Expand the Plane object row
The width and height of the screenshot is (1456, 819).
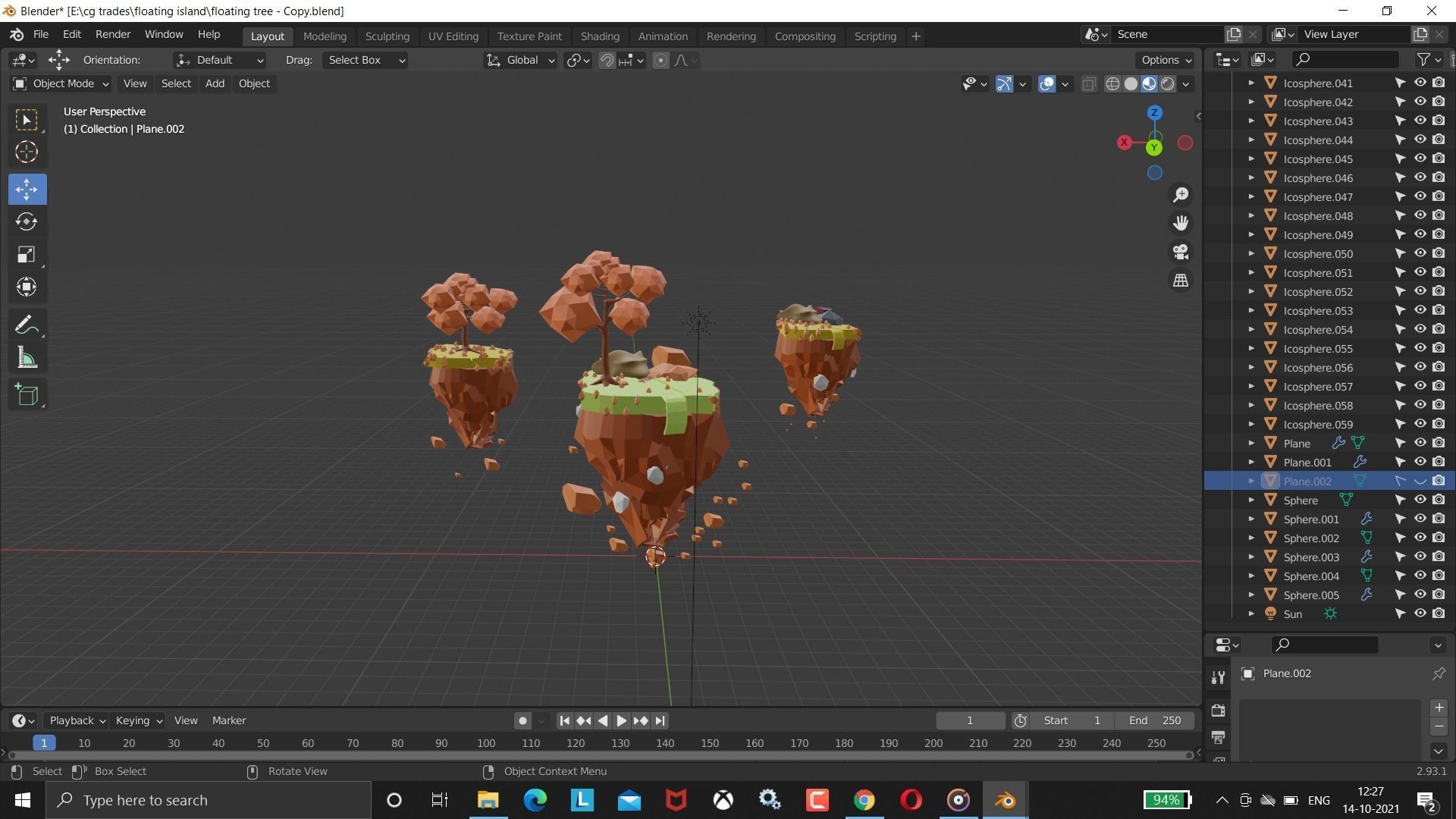pos(1251,443)
